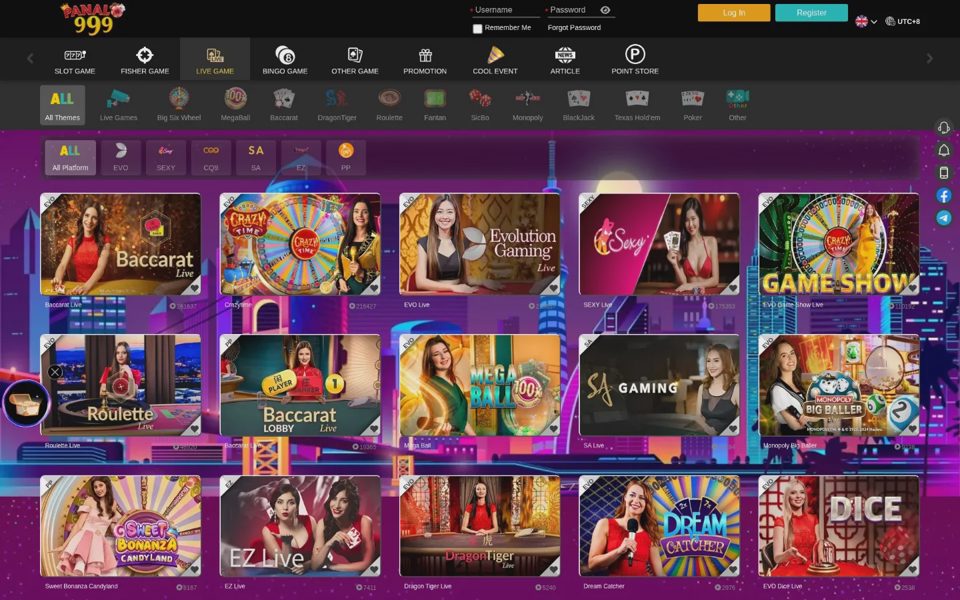Open the Point Store

coord(635,60)
